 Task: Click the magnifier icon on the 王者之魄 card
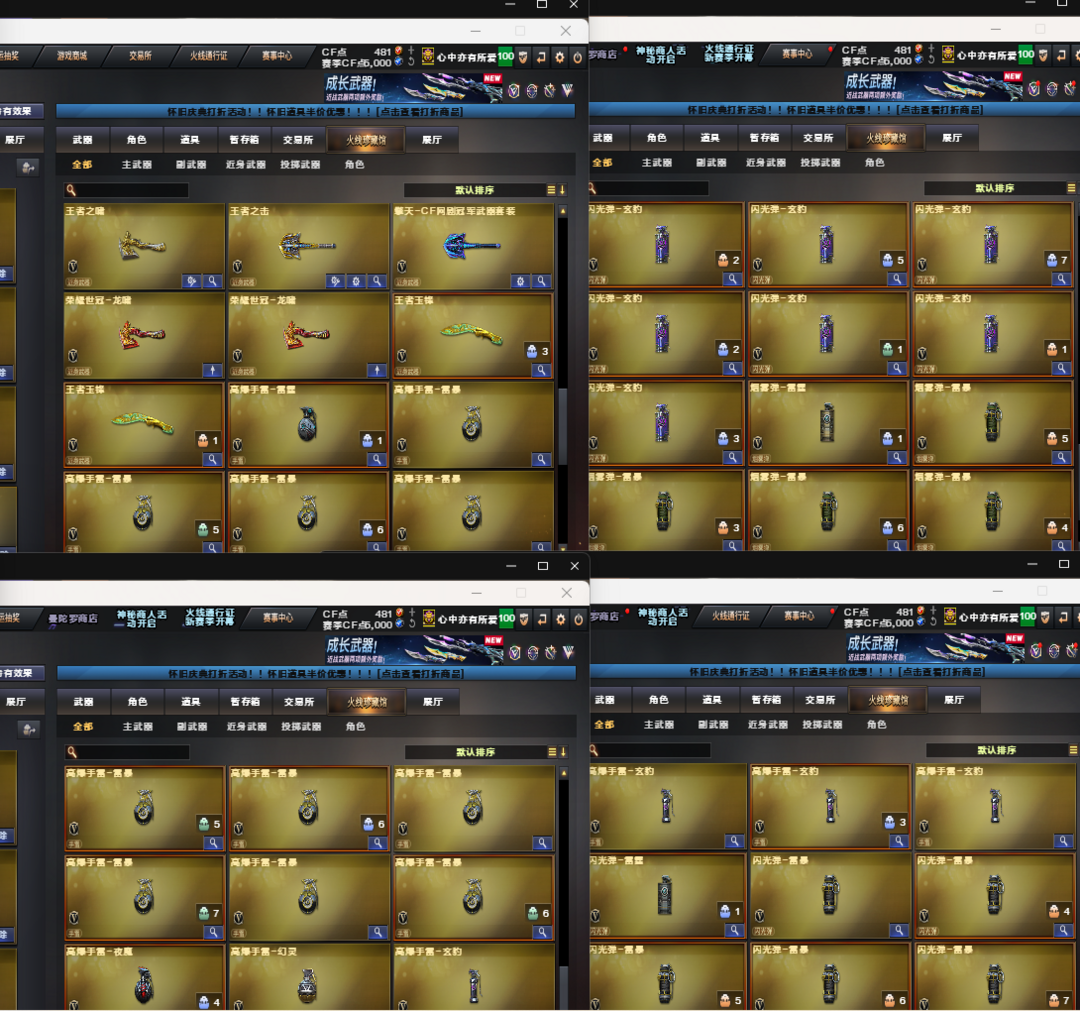[213, 282]
